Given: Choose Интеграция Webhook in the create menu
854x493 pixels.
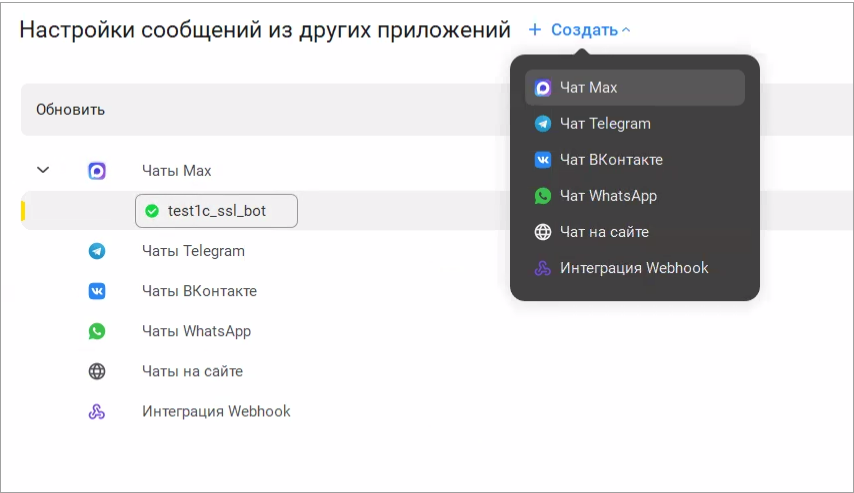Looking at the screenshot, I should [635, 268].
